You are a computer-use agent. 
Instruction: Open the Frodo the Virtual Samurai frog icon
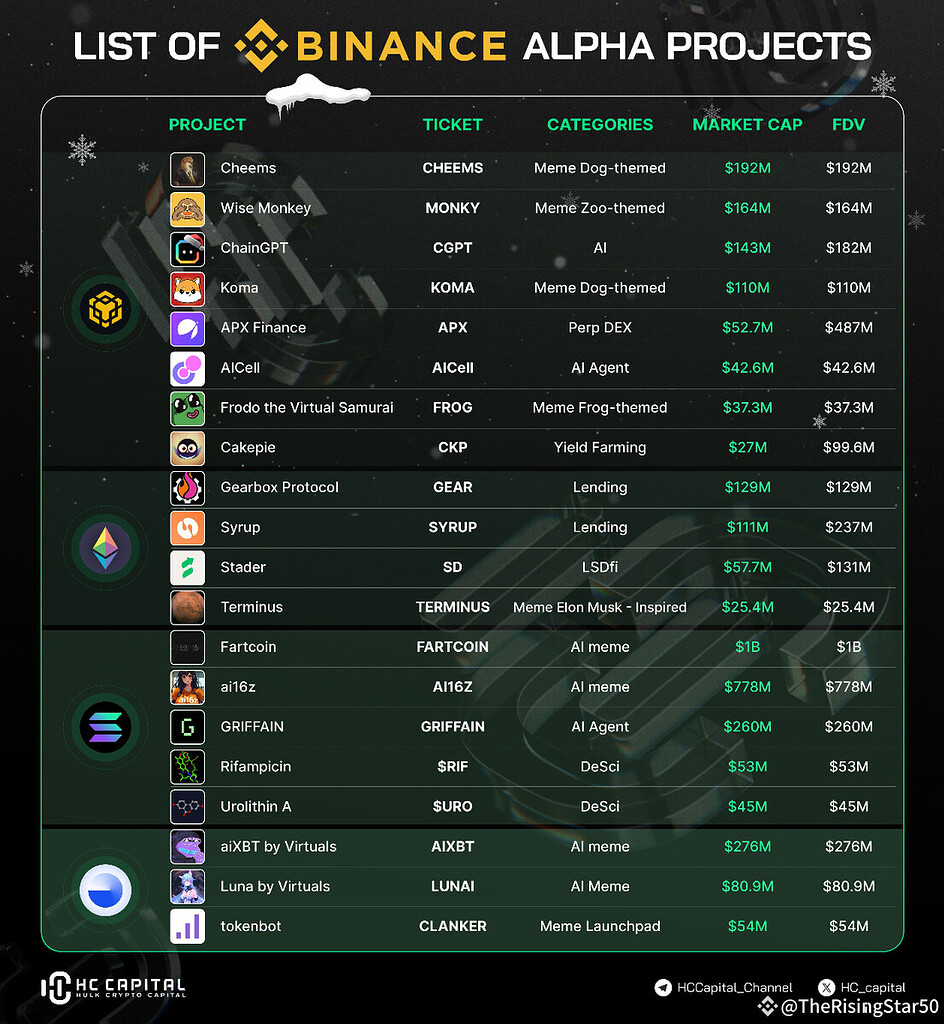187,408
